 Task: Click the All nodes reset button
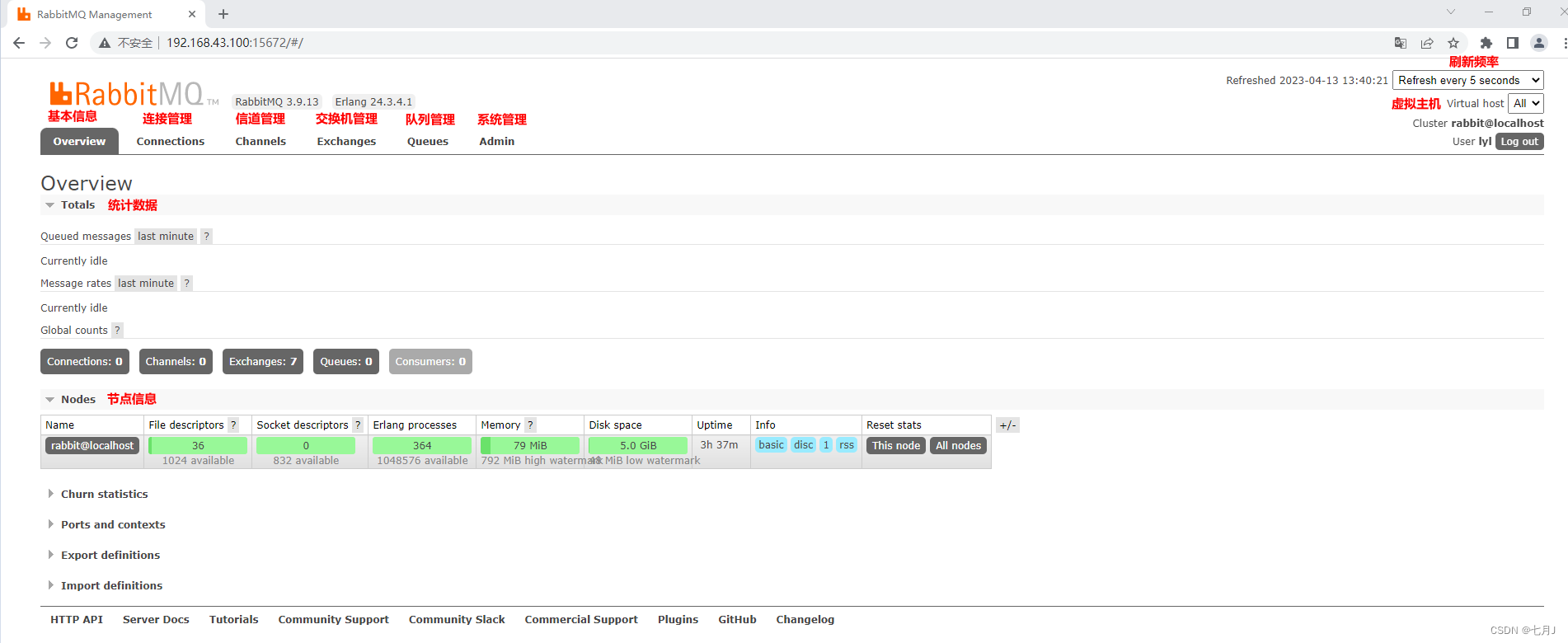[x=958, y=445]
